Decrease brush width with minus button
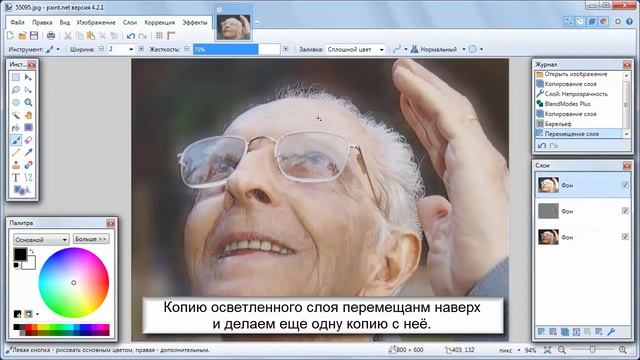This screenshot has width=640, height=360. pos(102,49)
